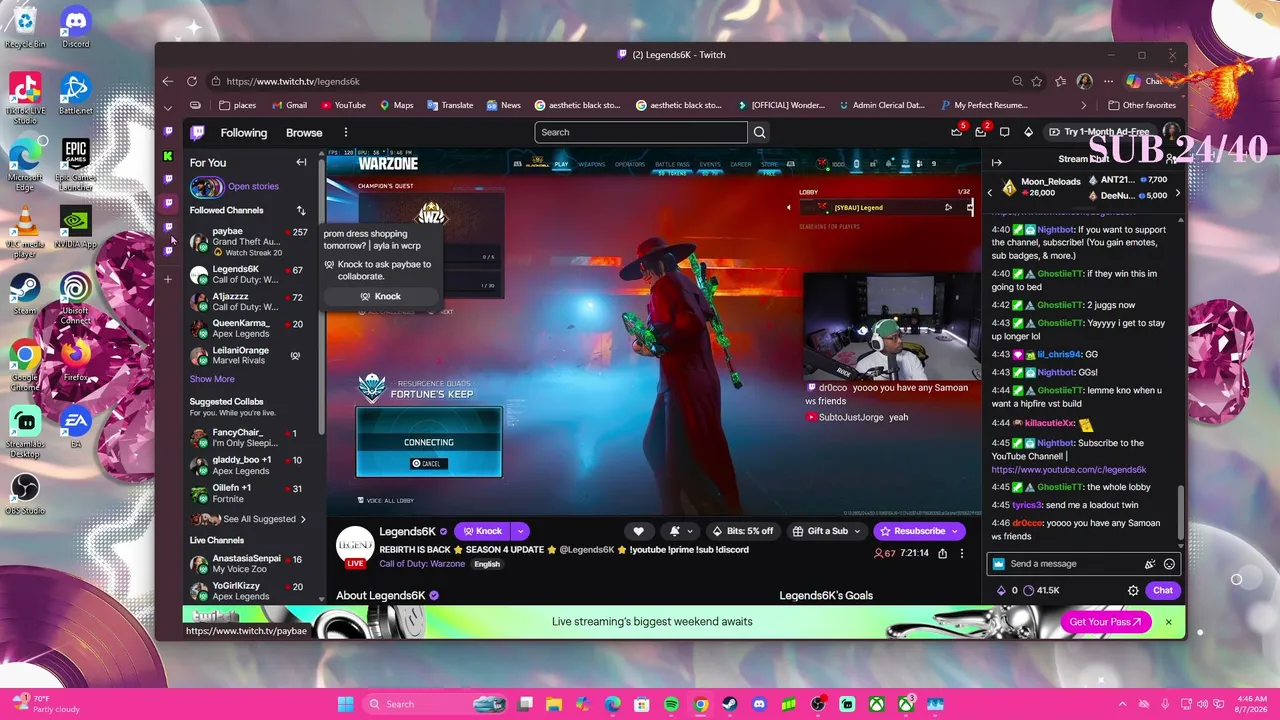The width and height of the screenshot is (1280, 720).
Task: Show previous gift leaderboard entries
Action: coord(990,193)
